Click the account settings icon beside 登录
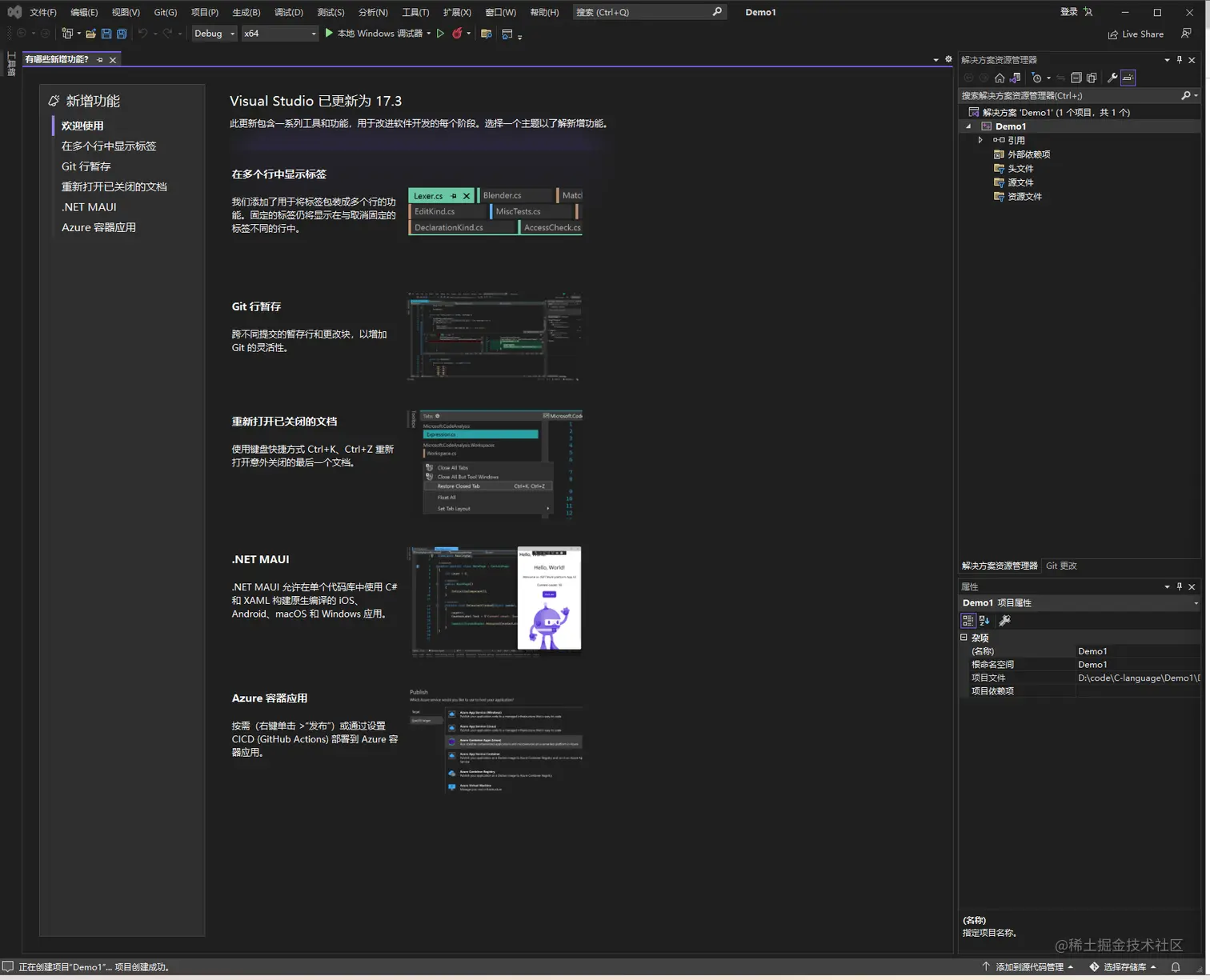1210x980 pixels. coord(1088,12)
